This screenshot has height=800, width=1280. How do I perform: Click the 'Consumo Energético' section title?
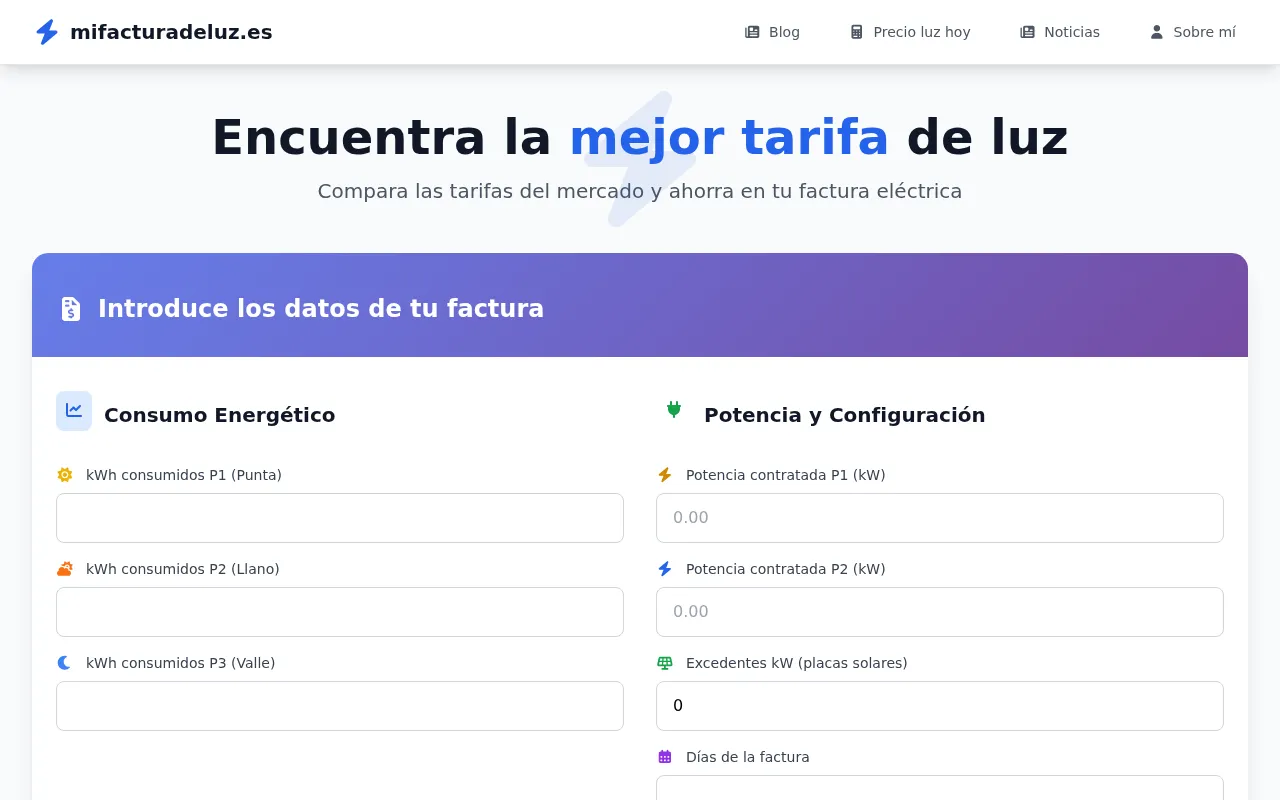220,415
